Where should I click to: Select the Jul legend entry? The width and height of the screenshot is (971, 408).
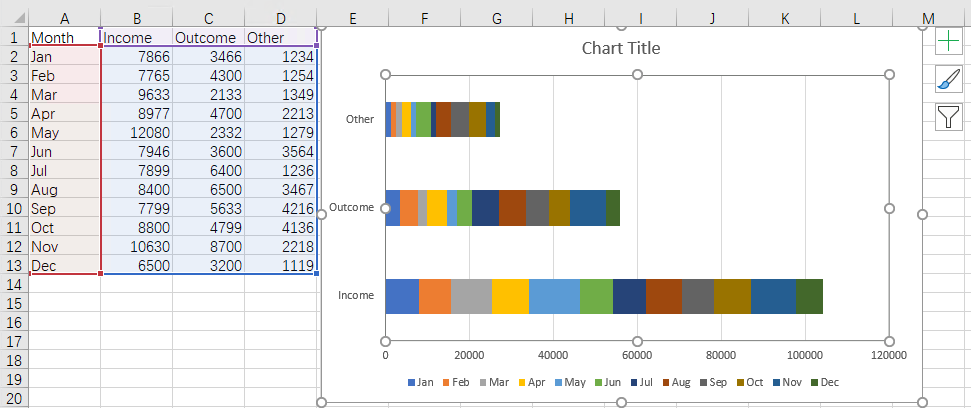pyautogui.click(x=643, y=383)
